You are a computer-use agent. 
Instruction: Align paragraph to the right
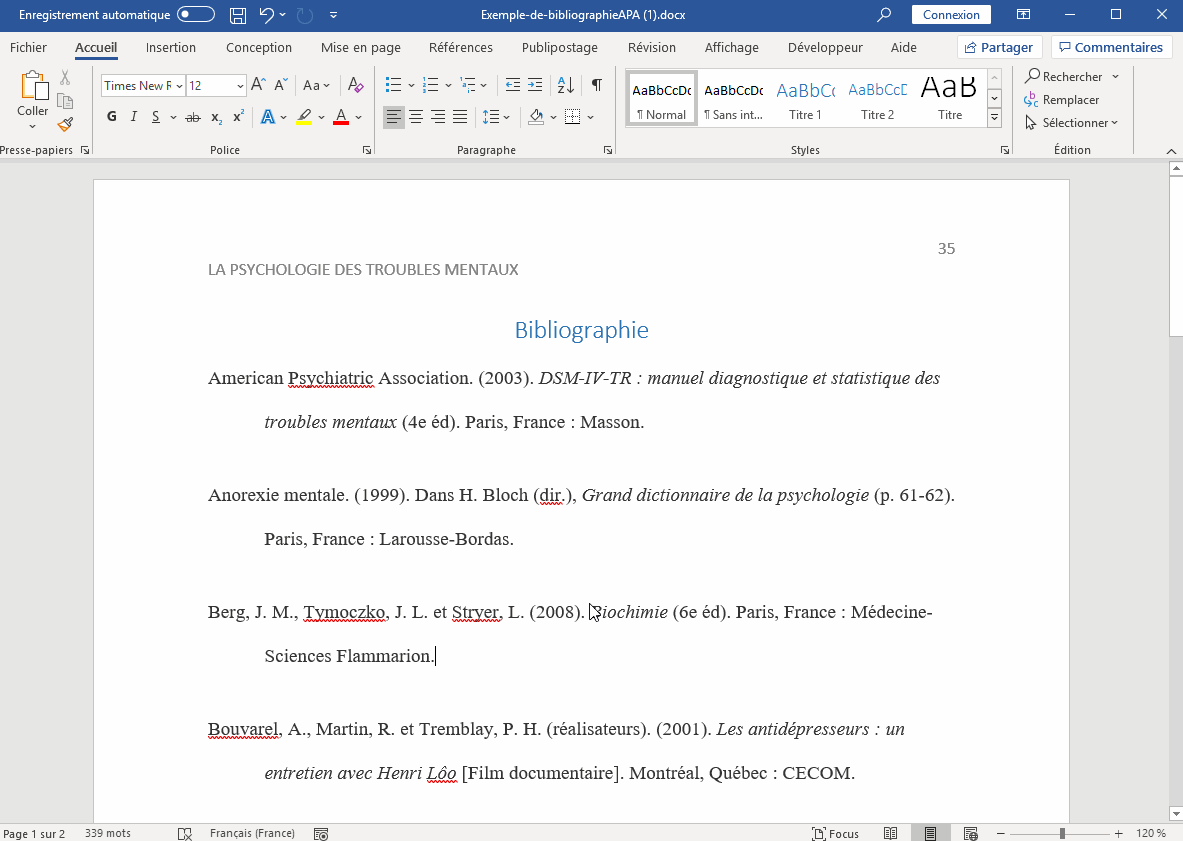point(438,117)
